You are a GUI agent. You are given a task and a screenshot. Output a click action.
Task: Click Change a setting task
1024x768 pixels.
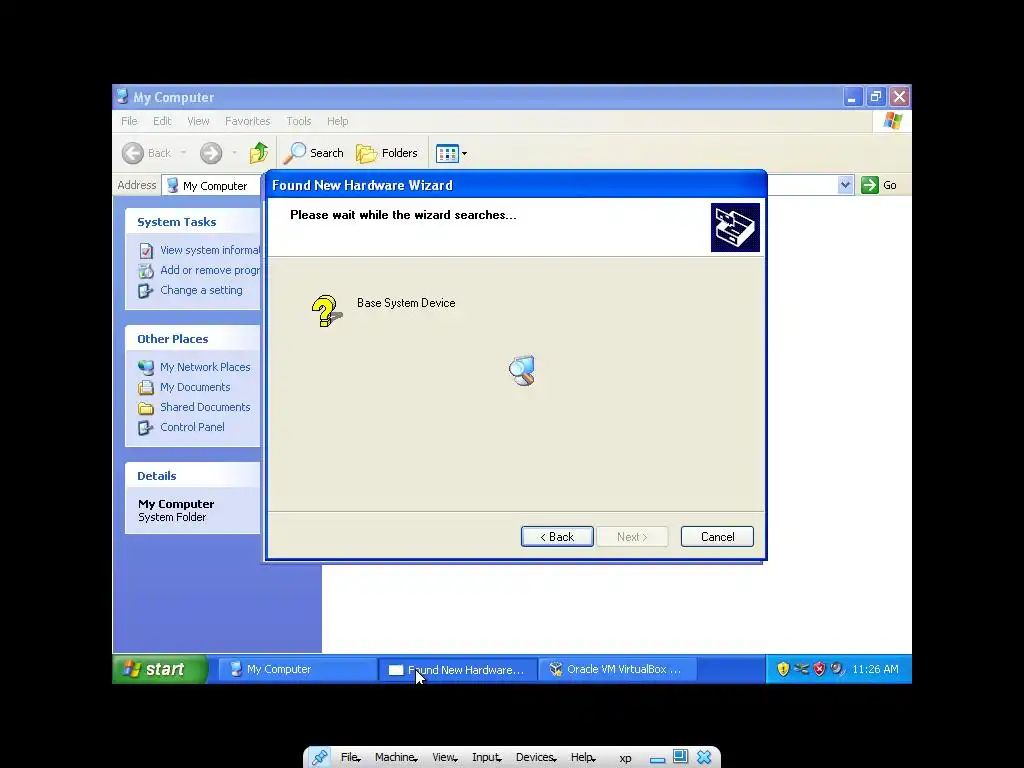pos(201,290)
